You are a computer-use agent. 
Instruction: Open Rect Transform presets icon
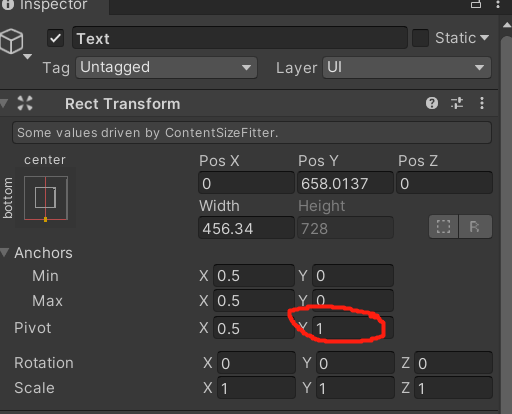[457, 103]
